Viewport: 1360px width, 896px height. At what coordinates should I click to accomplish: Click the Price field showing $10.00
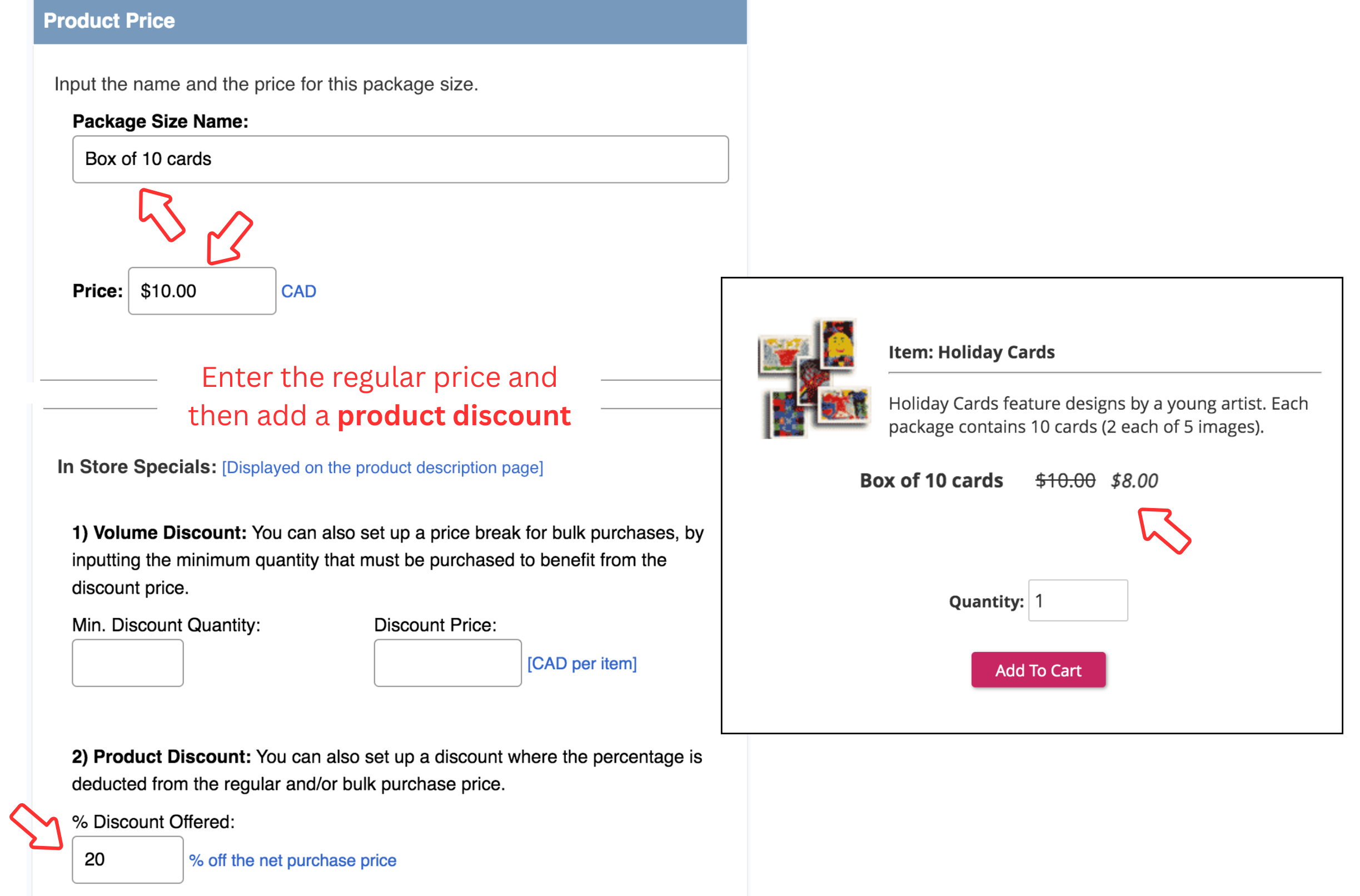pyautogui.click(x=202, y=291)
